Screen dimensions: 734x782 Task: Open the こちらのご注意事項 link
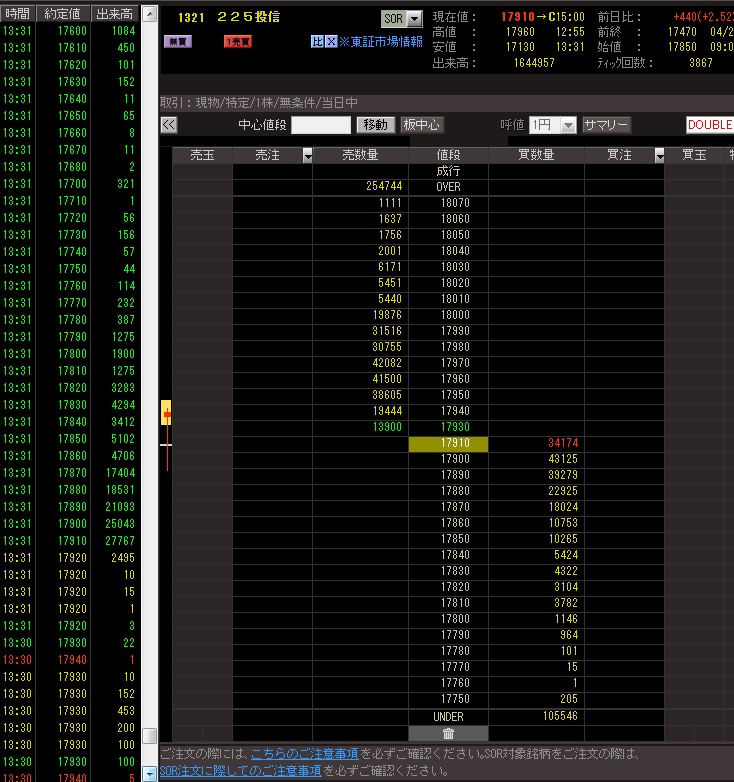[305, 753]
